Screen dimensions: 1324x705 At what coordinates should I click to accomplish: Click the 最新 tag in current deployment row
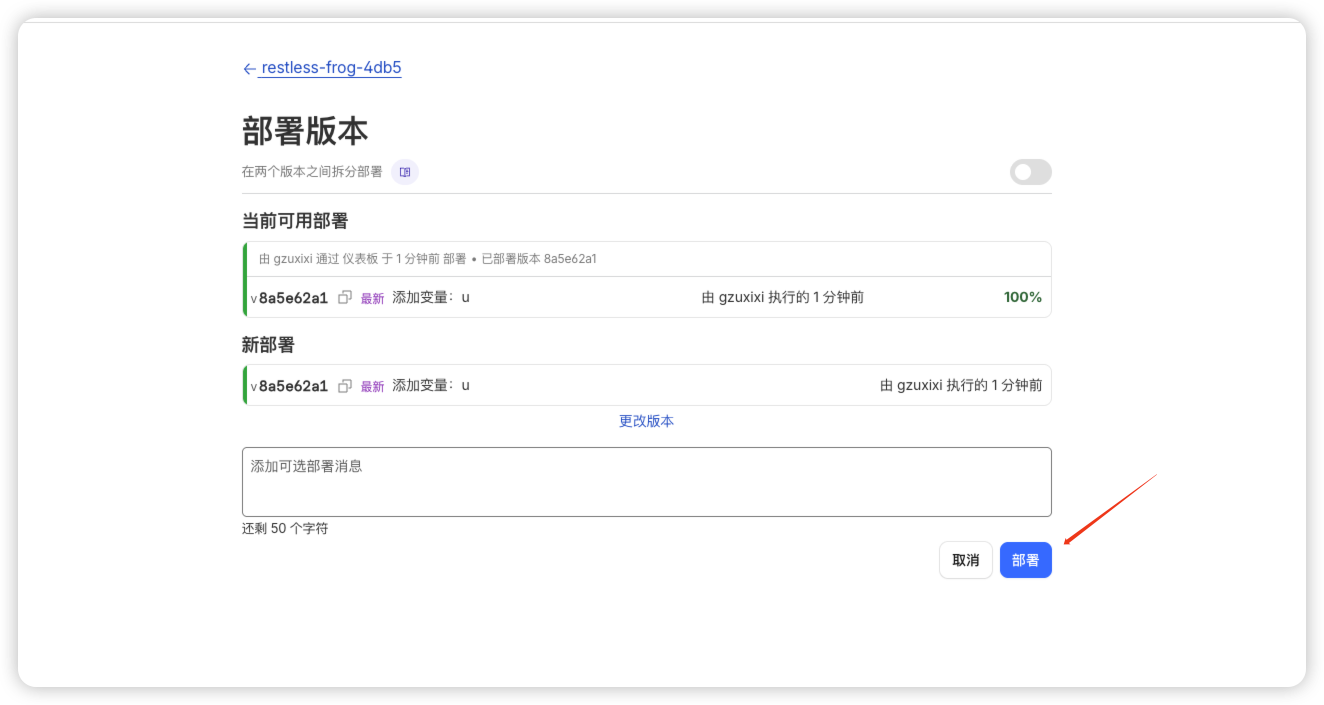(372, 298)
